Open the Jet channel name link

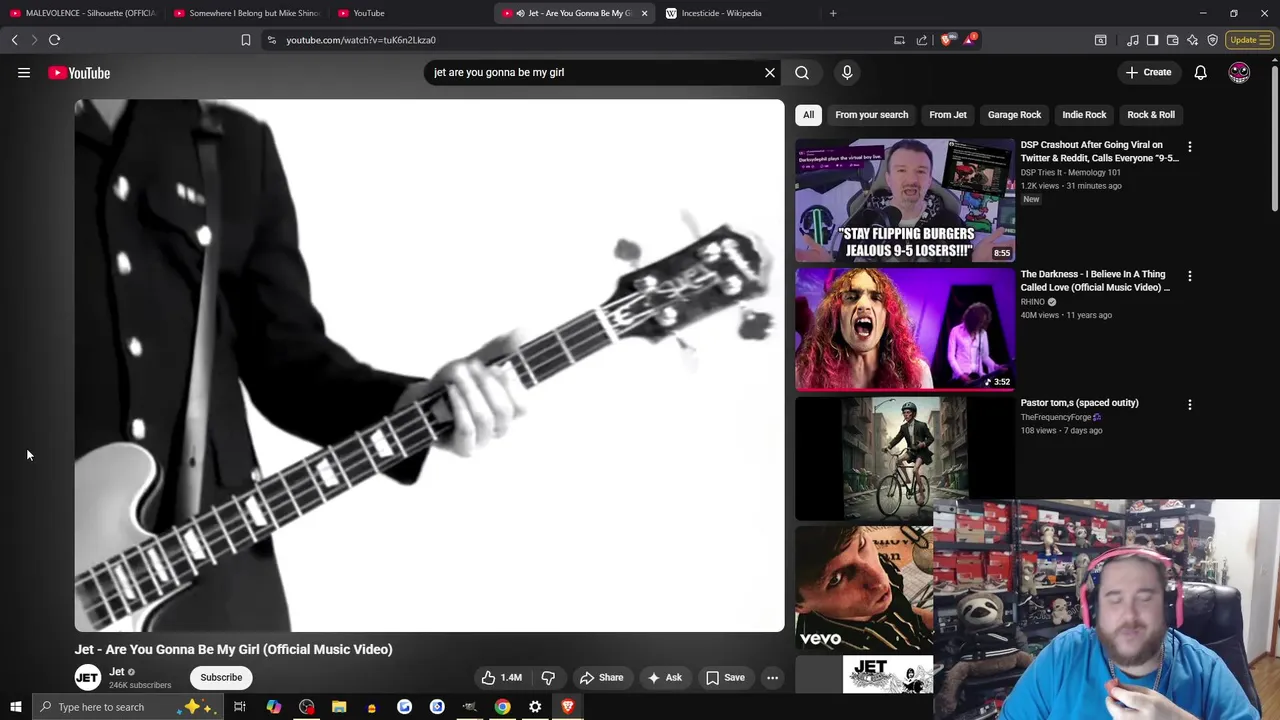tap(117, 671)
